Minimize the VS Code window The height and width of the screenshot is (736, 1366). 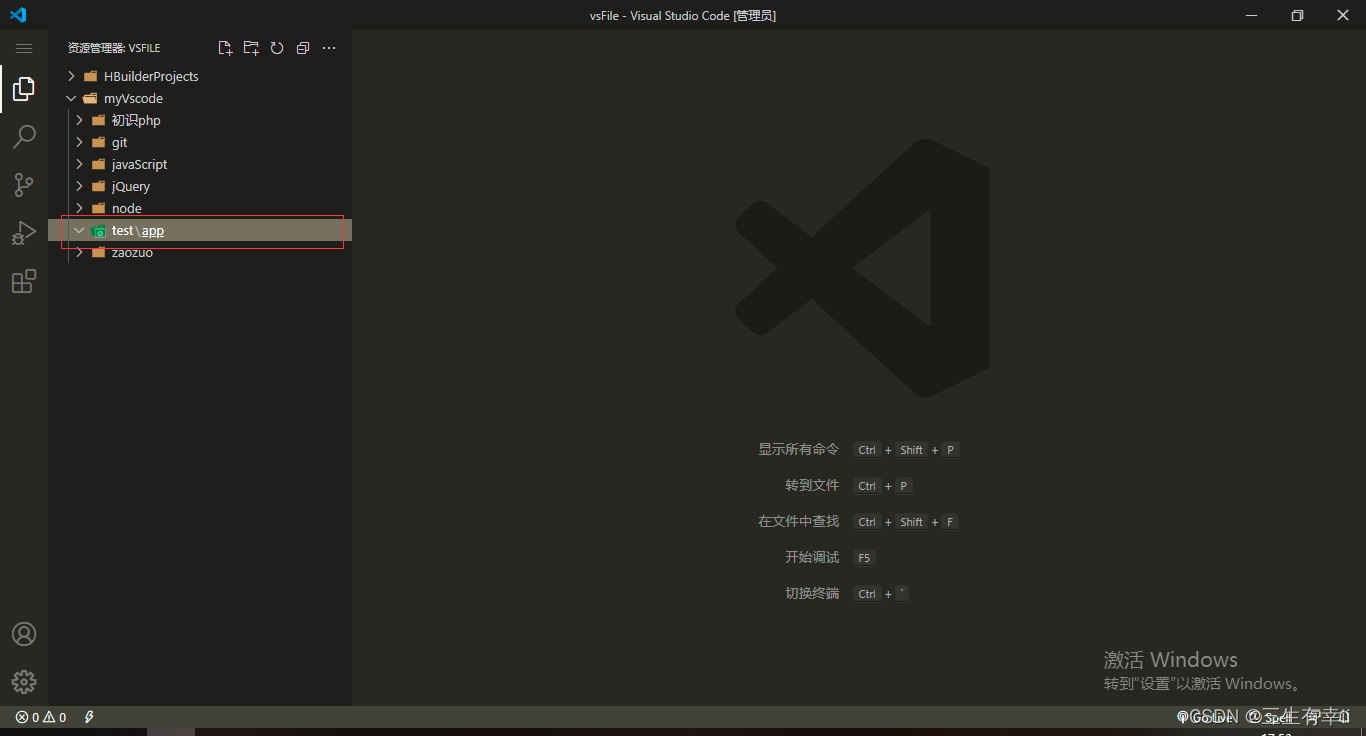(1251, 15)
